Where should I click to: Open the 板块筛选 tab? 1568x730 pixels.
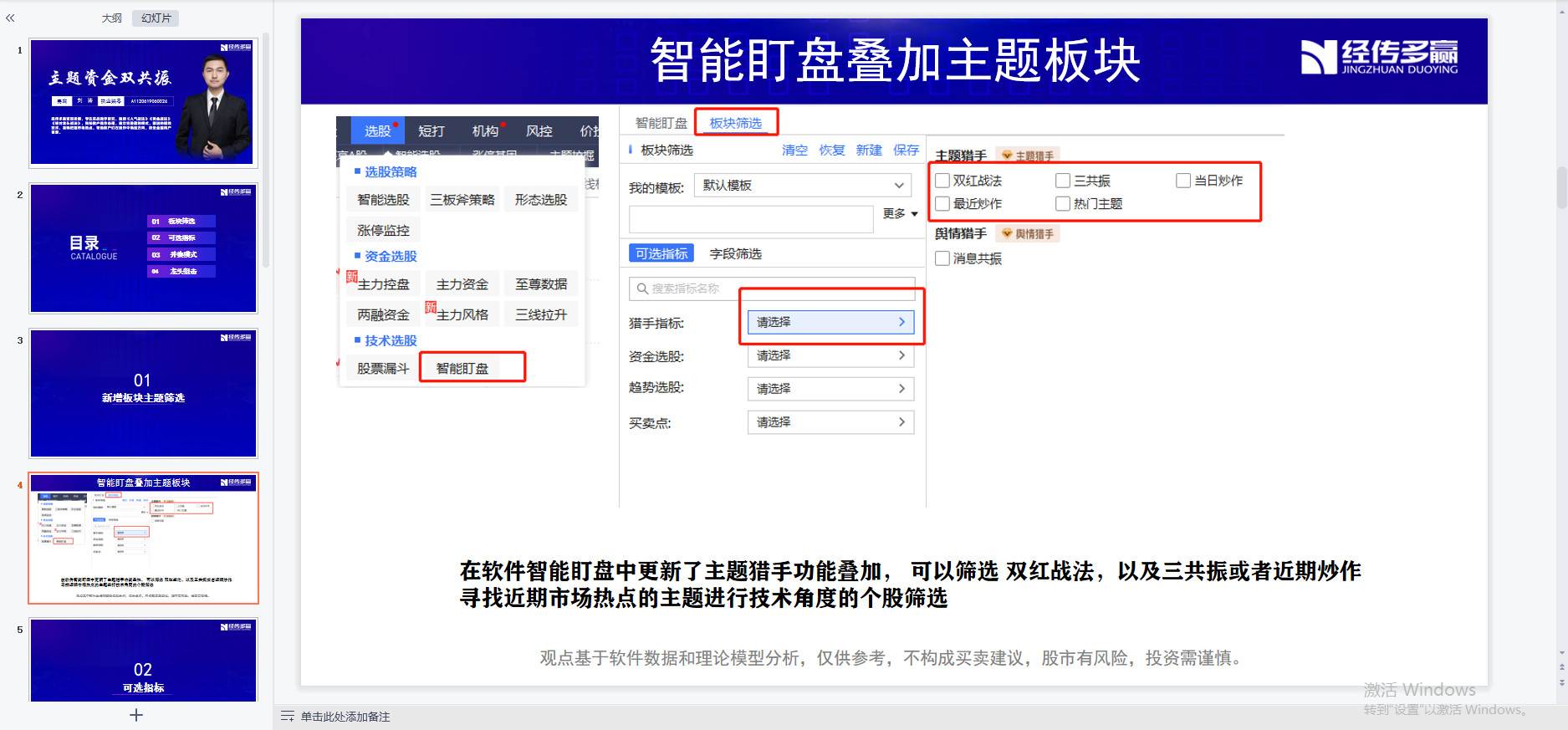click(736, 123)
